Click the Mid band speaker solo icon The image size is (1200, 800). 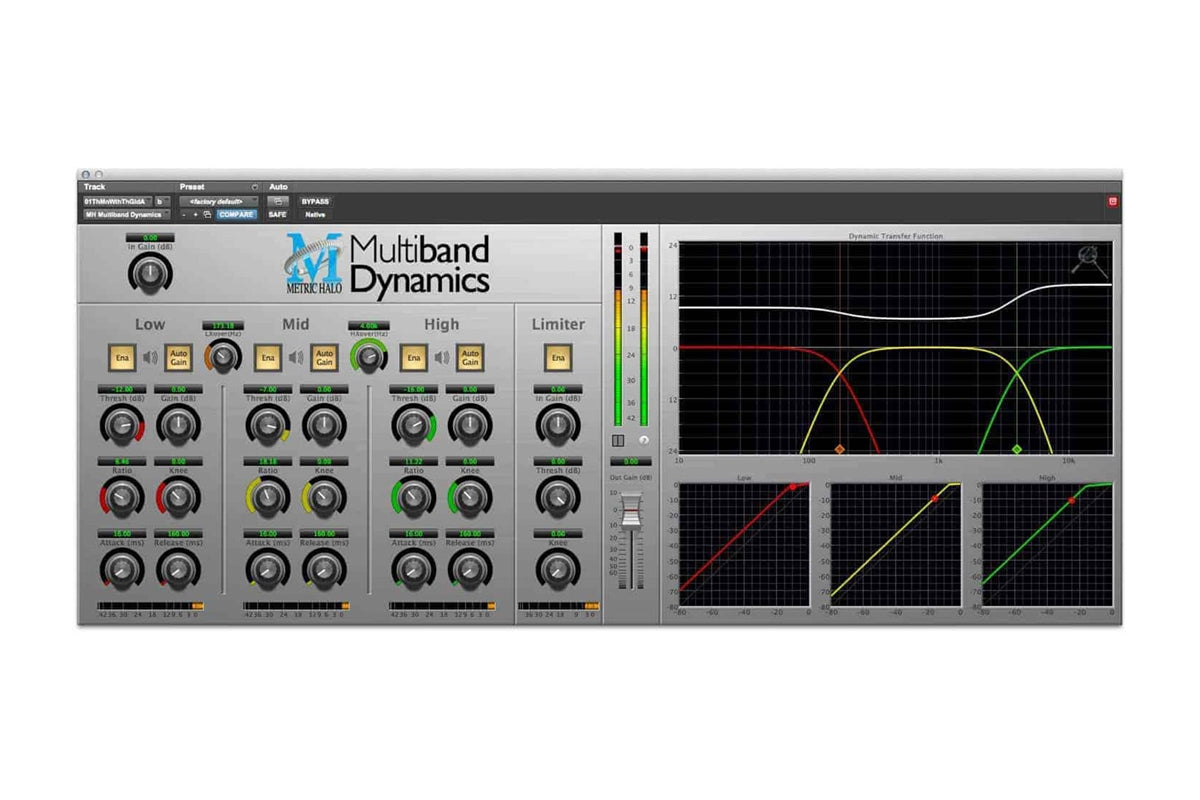point(296,357)
